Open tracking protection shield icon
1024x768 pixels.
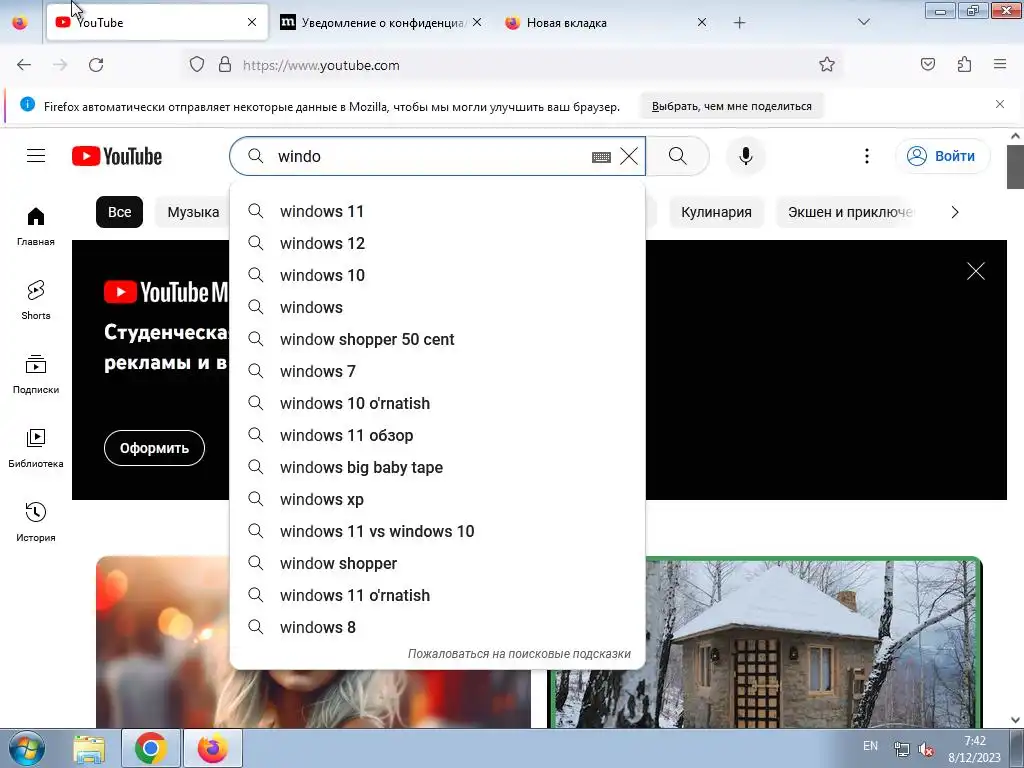point(197,65)
